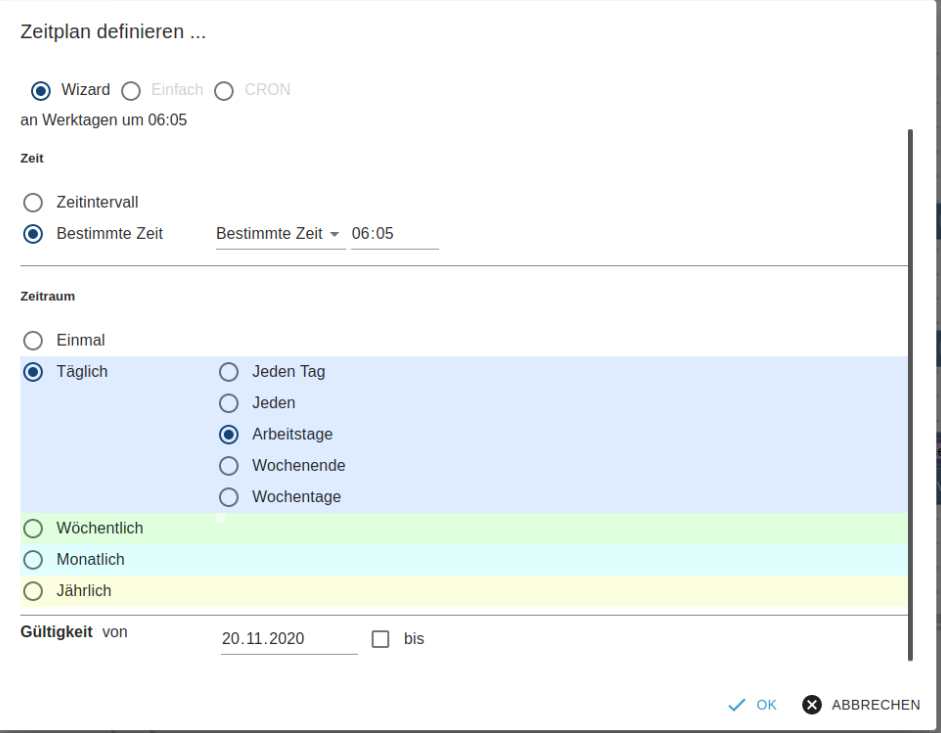Select the Monatlich period option
This screenshot has height=733, width=941.
33,560
